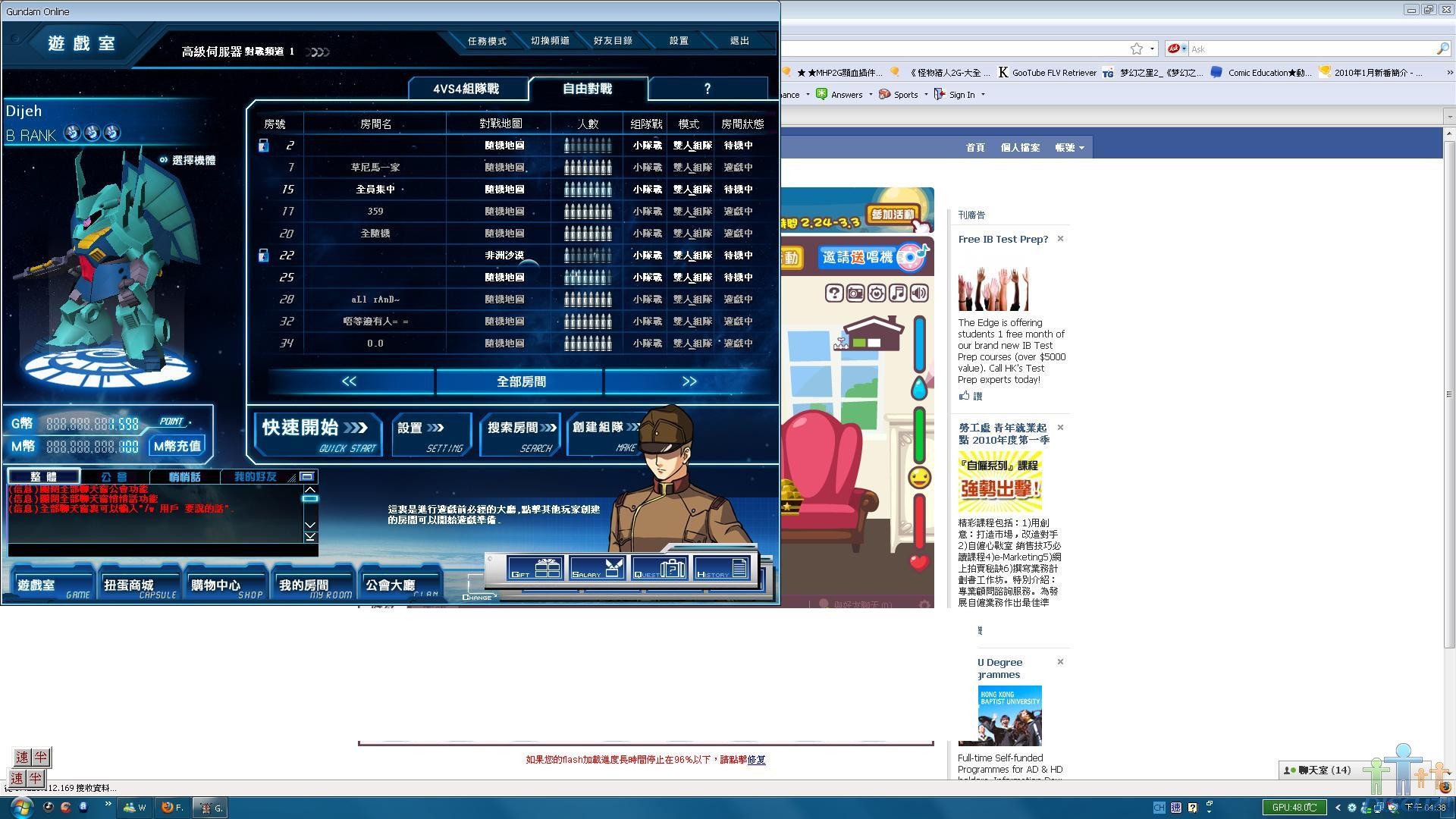Open the History panel icon
Viewport: 1456px width, 819px height.
pos(722,568)
